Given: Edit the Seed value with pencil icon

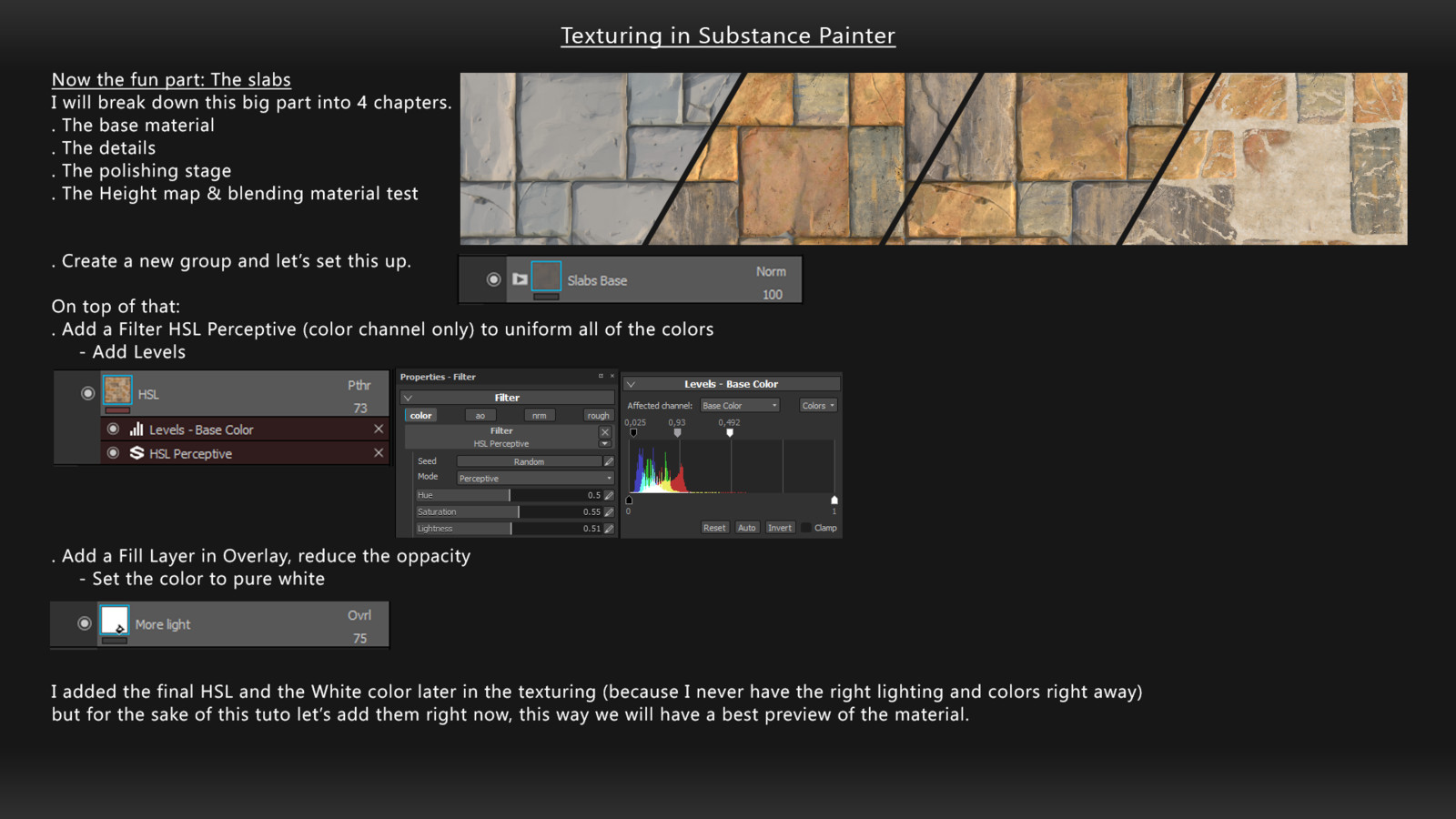Looking at the screenshot, I should click(609, 461).
